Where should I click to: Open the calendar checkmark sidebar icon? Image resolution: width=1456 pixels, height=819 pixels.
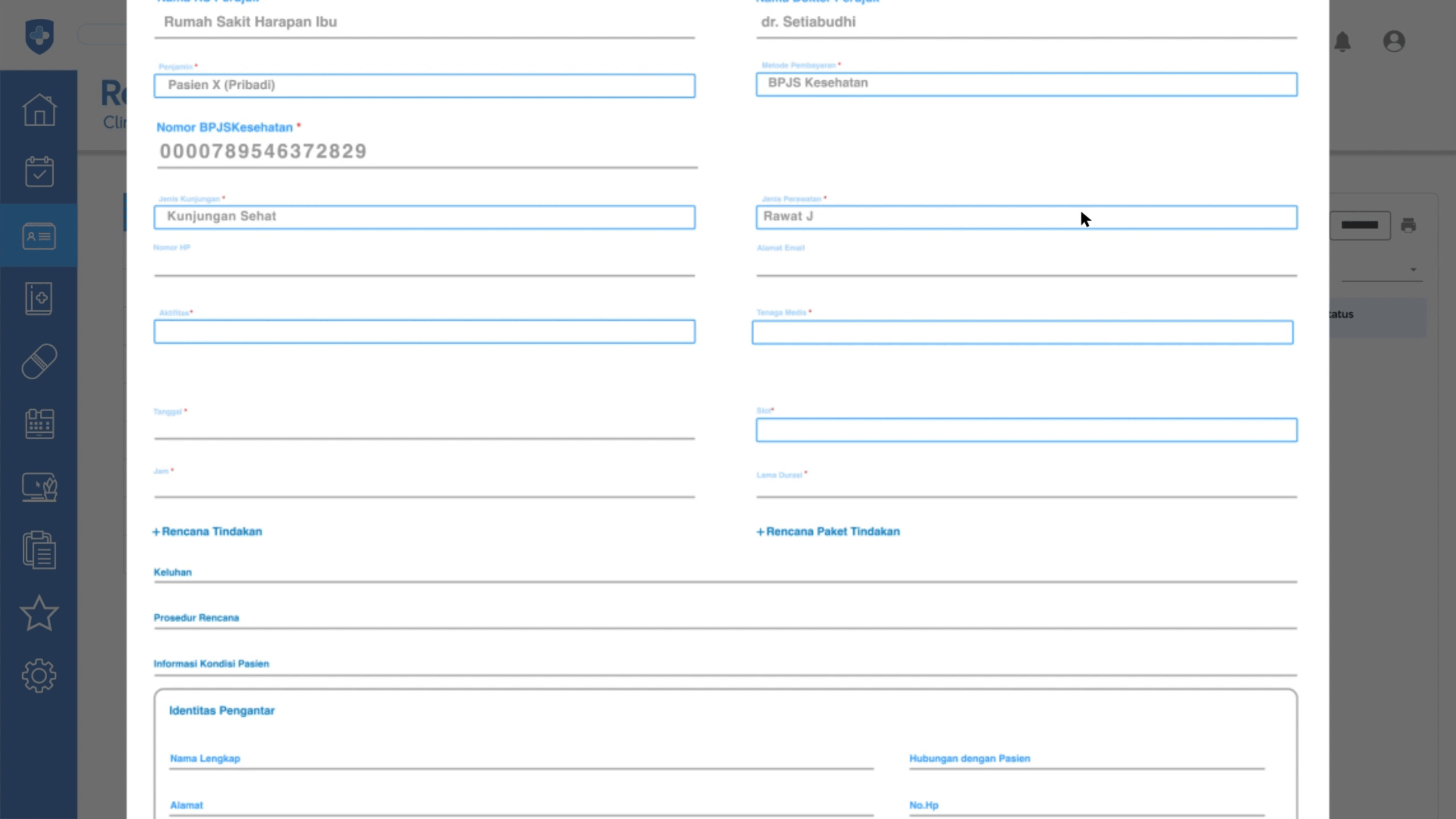pyautogui.click(x=39, y=172)
